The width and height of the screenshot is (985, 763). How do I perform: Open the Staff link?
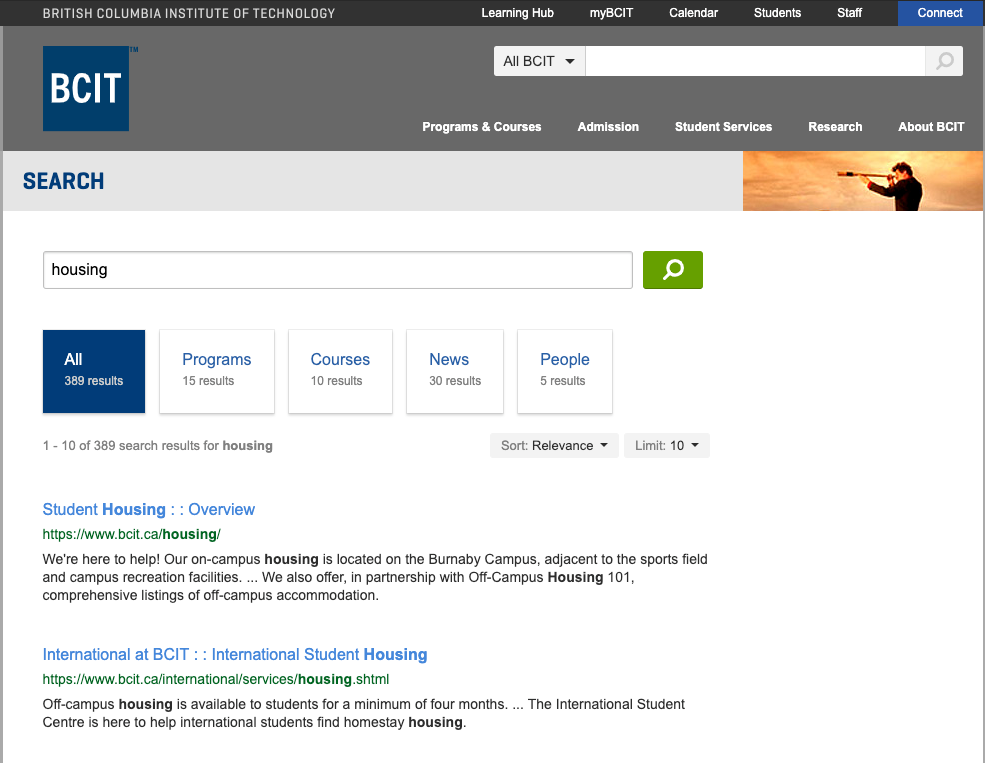[x=849, y=13]
